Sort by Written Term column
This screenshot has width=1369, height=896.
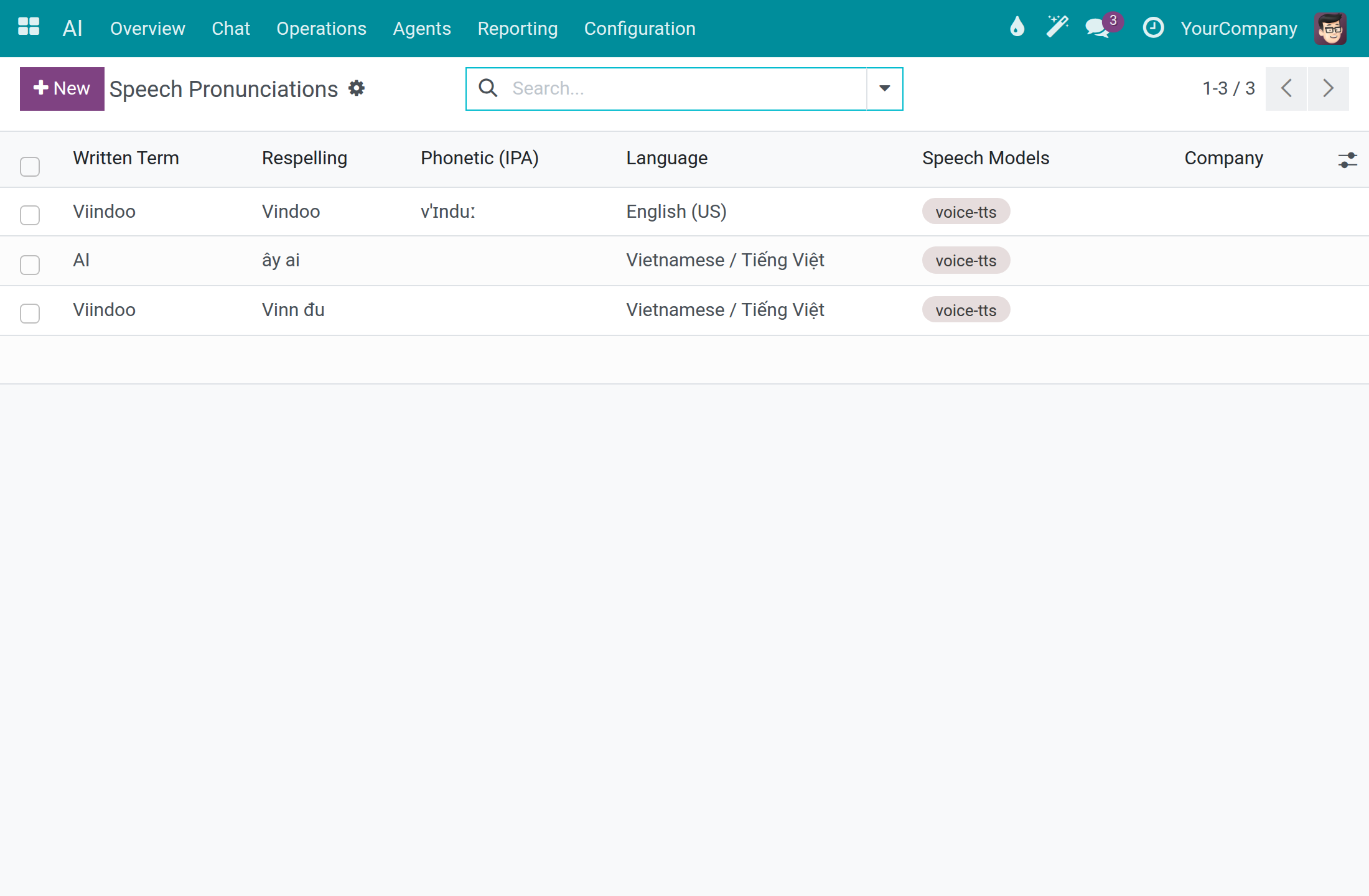(x=126, y=158)
